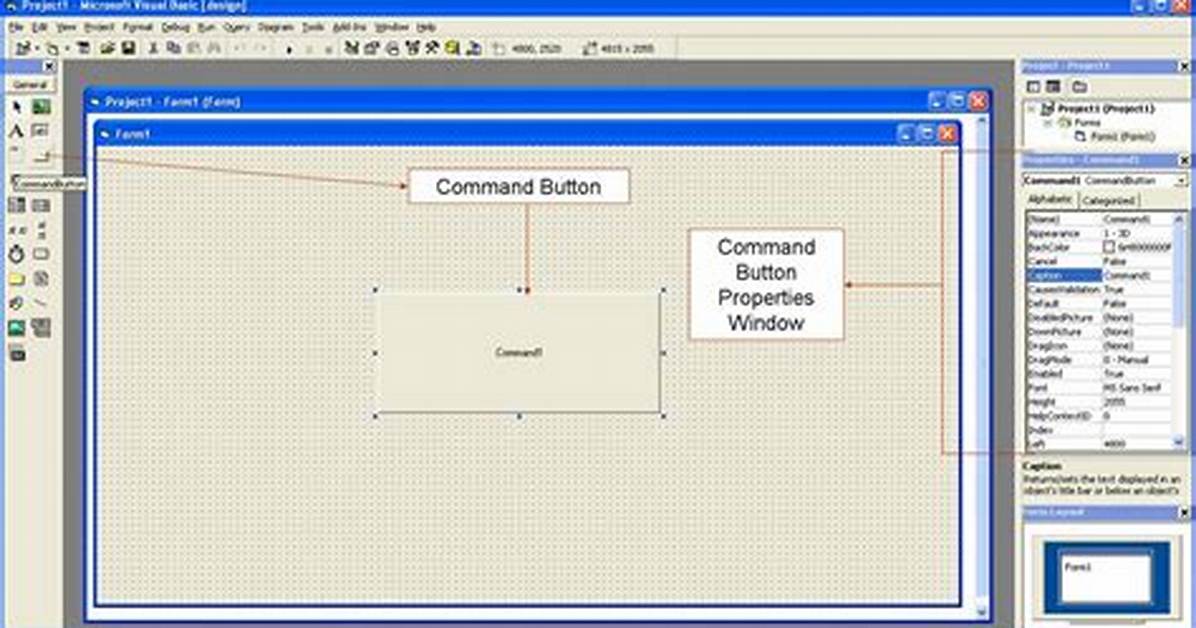Start the program with the Run arrow

pyautogui.click(x=289, y=50)
